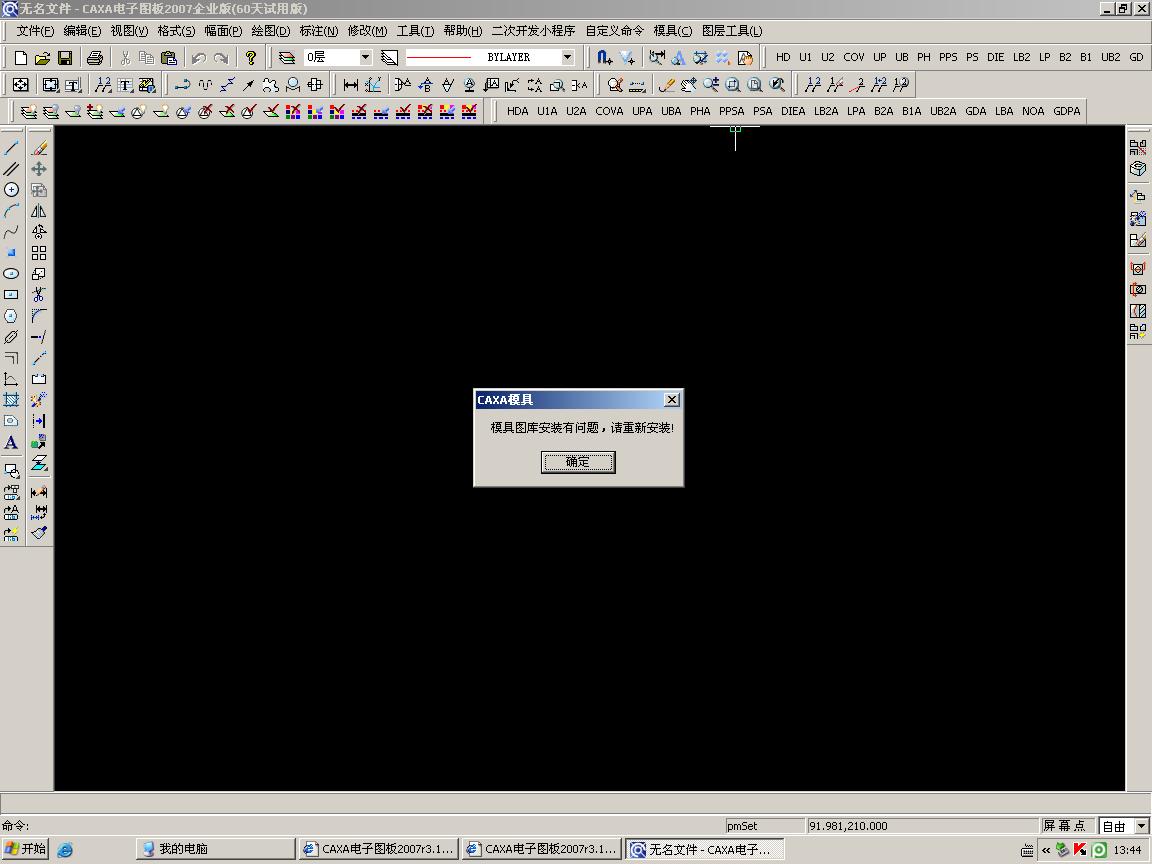The image size is (1152, 864).
Task: Select the Text 'A' tool
Action: click(11, 442)
